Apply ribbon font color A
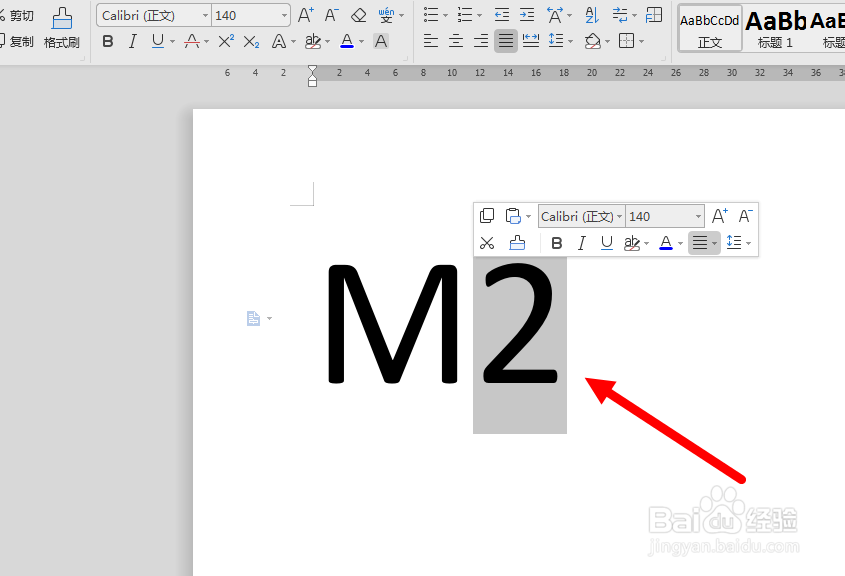 tap(347, 41)
